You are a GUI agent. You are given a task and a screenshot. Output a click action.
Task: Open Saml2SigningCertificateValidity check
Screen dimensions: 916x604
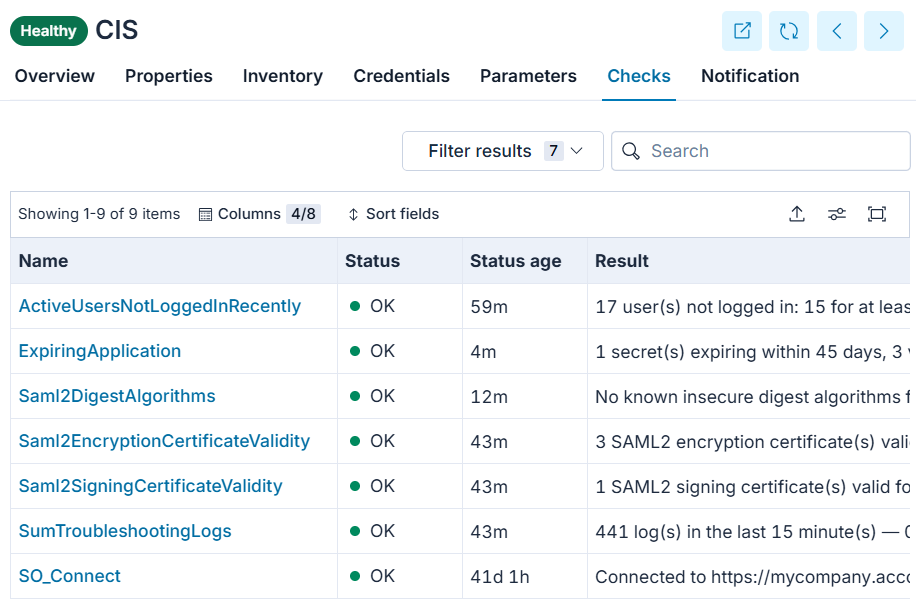pos(150,486)
